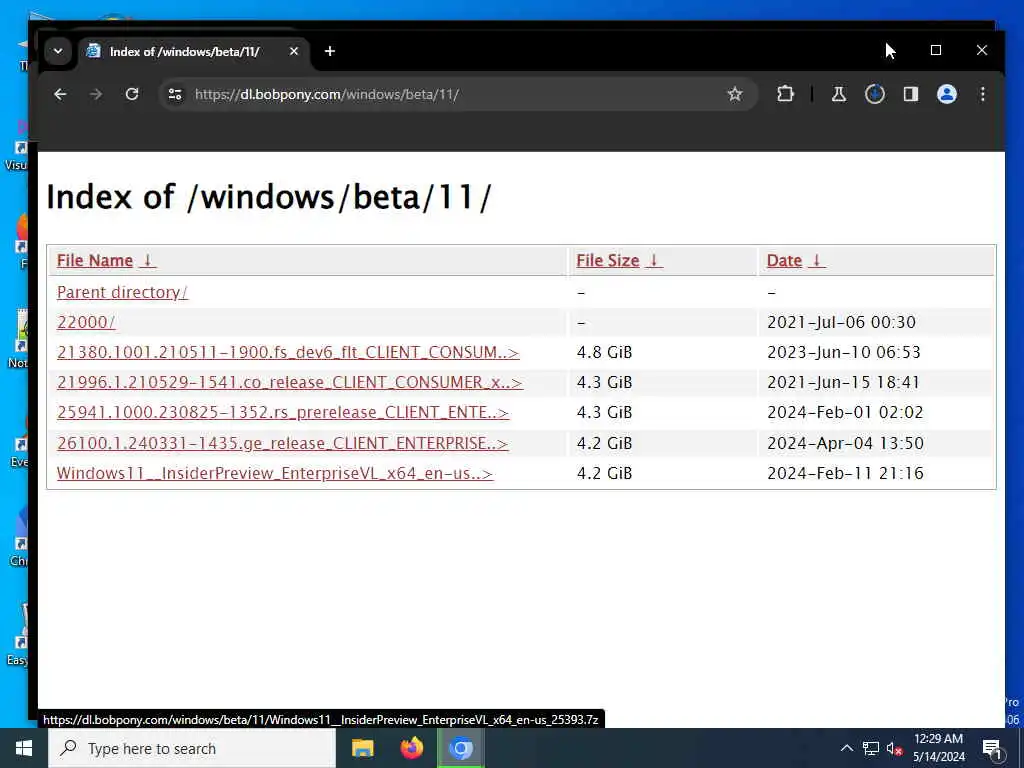1024x768 pixels.
Task: Open the profile avatar menu
Action: 946,95
